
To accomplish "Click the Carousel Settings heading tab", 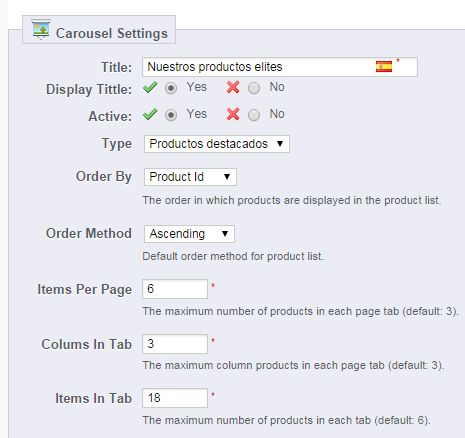I will pos(99,30).
